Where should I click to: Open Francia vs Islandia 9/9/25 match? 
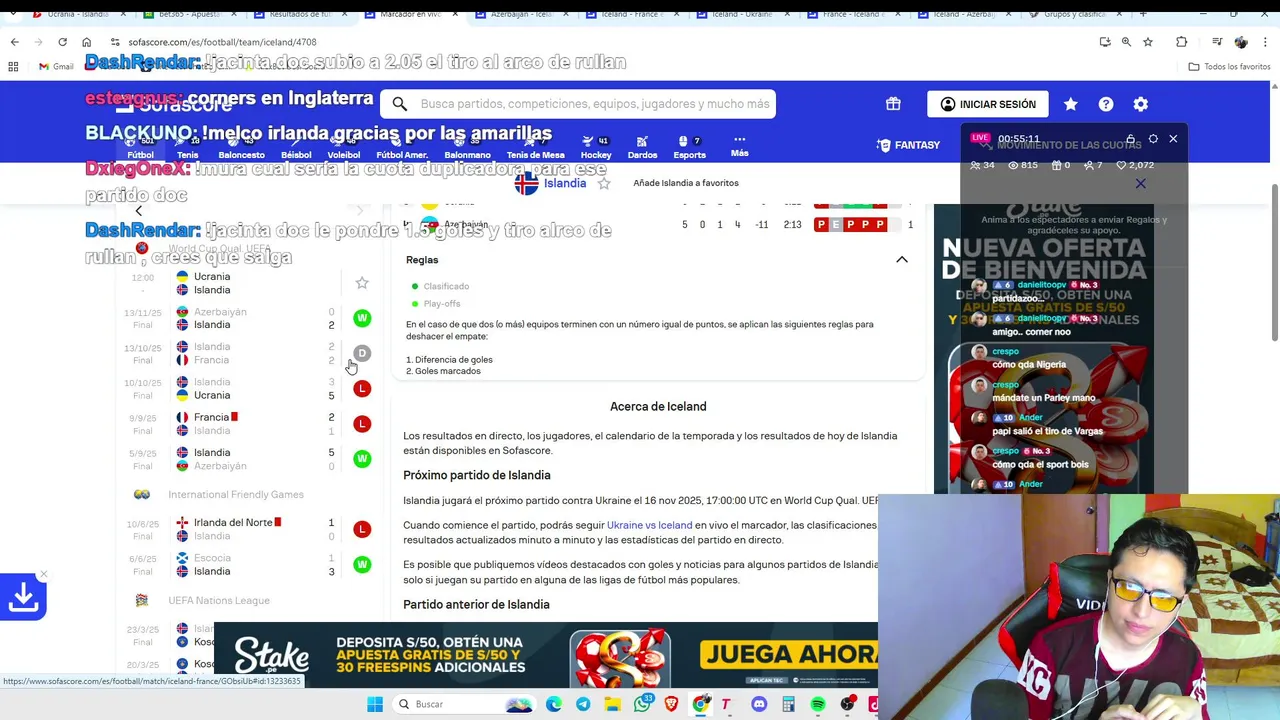(248, 424)
